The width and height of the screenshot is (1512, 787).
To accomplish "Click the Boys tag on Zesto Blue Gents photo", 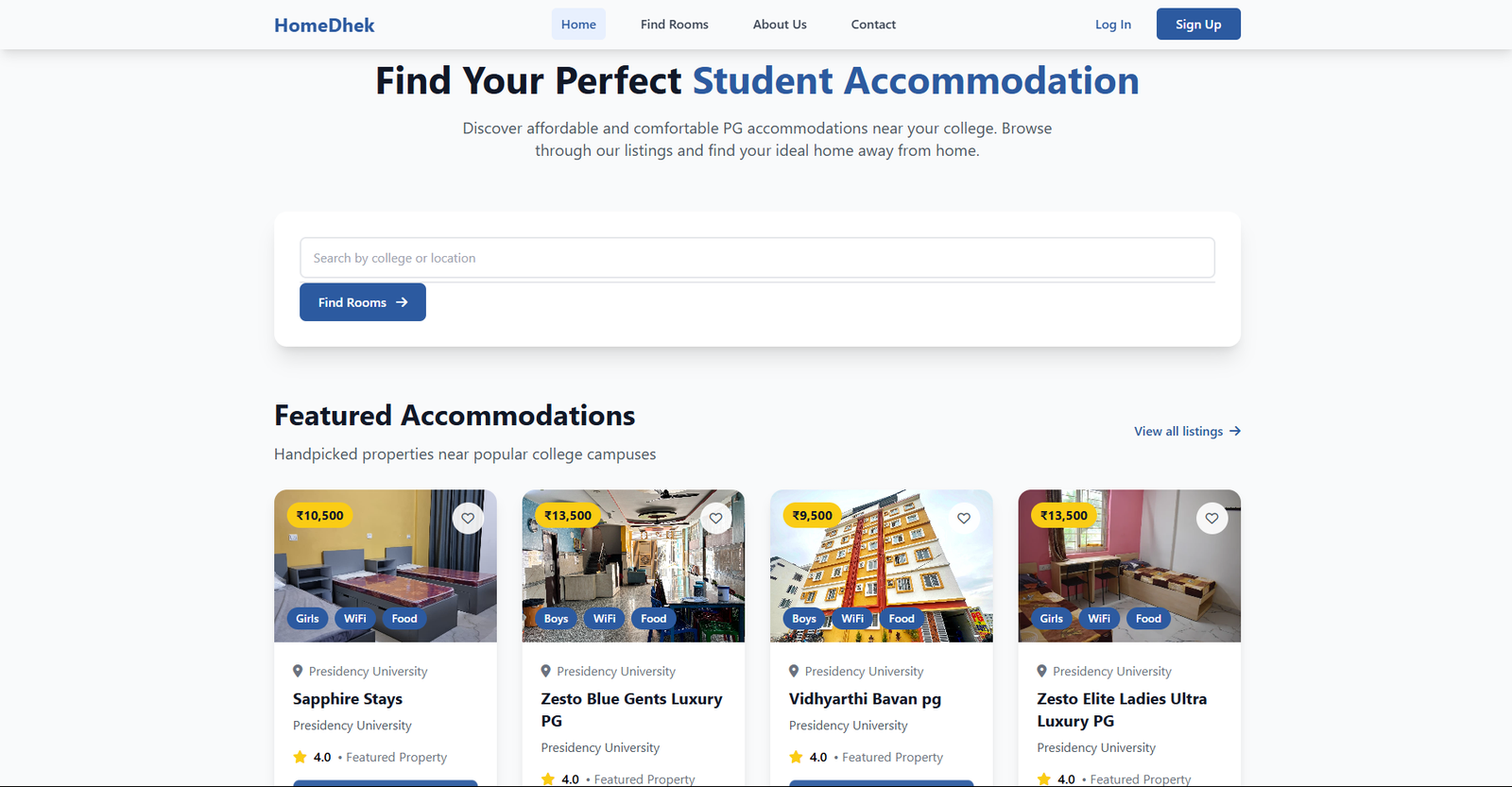I will pyautogui.click(x=556, y=618).
